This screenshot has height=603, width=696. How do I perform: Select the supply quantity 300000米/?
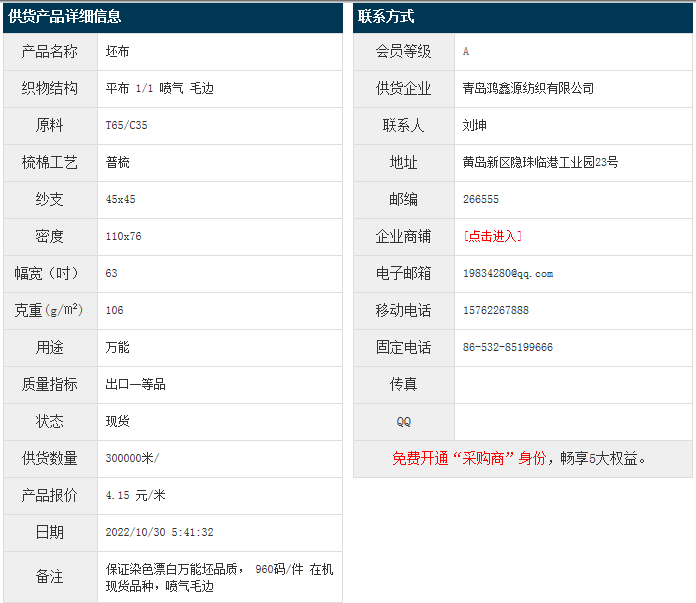coord(132,458)
